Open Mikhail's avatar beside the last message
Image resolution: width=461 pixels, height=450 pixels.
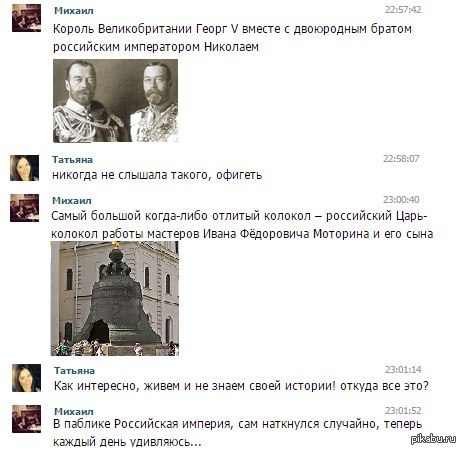coord(27,419)
